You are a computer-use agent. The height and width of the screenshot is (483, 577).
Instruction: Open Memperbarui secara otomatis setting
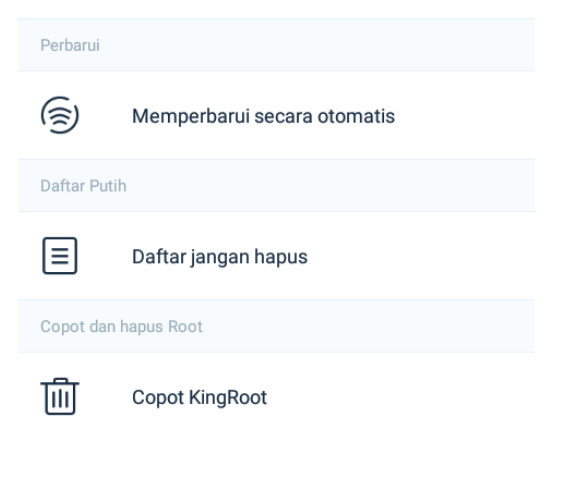[276, 116]
